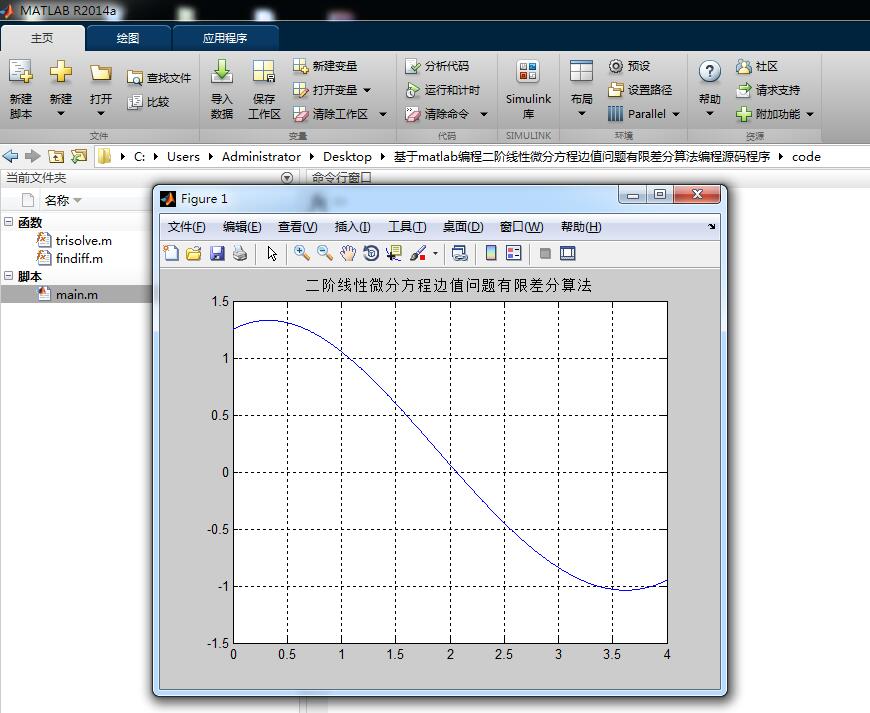
Task: Go up one folder level icon
Action: pos(55,156)
